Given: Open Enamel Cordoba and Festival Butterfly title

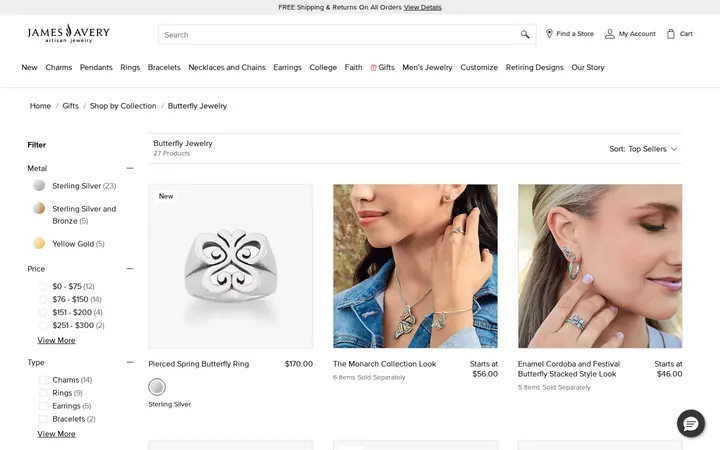Looking at the screenshot, I should [569, 369].
